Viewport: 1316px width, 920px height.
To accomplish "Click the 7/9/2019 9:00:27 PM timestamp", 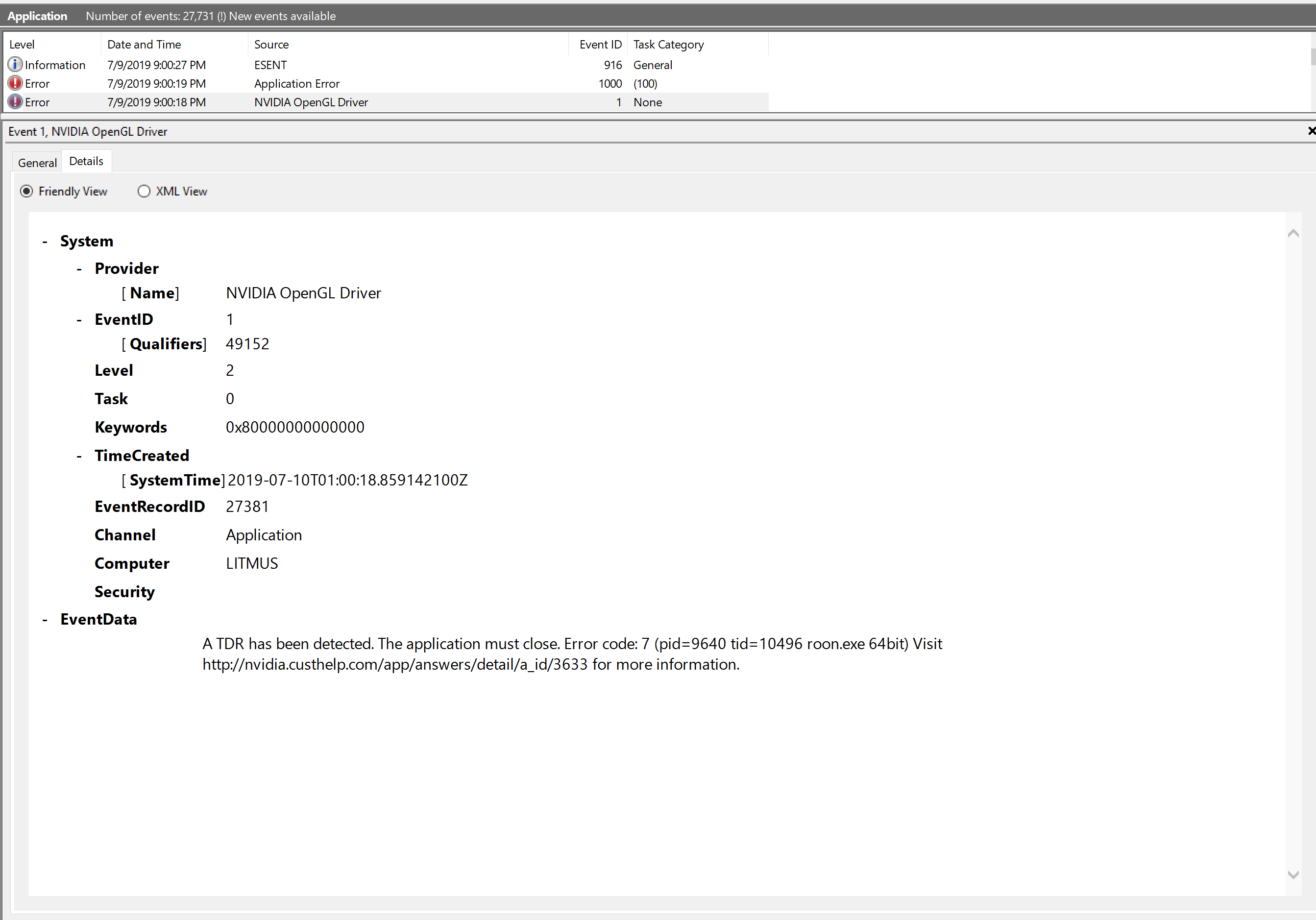I will pos(156,65).
